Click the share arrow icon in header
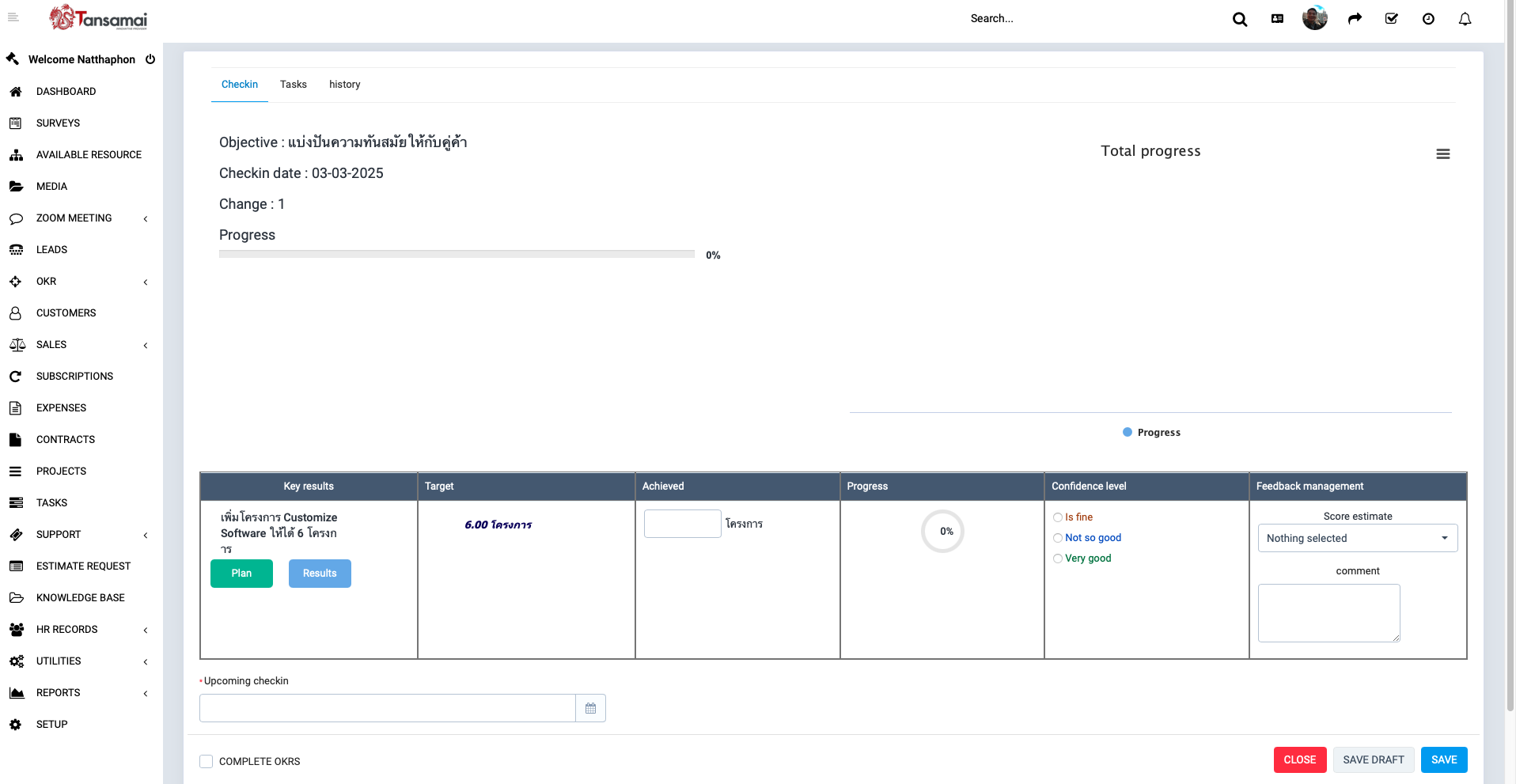Viewport: 1516px width, 784px height. [x=1355, y=19]
